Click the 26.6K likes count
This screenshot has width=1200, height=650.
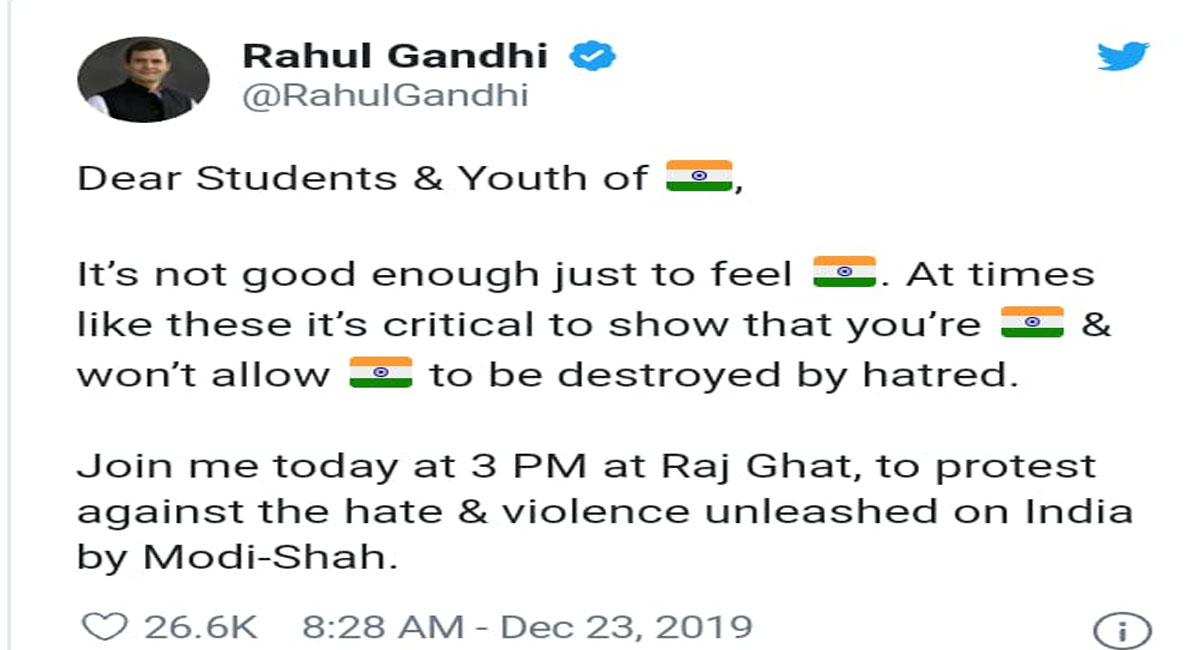click(201, 627)
